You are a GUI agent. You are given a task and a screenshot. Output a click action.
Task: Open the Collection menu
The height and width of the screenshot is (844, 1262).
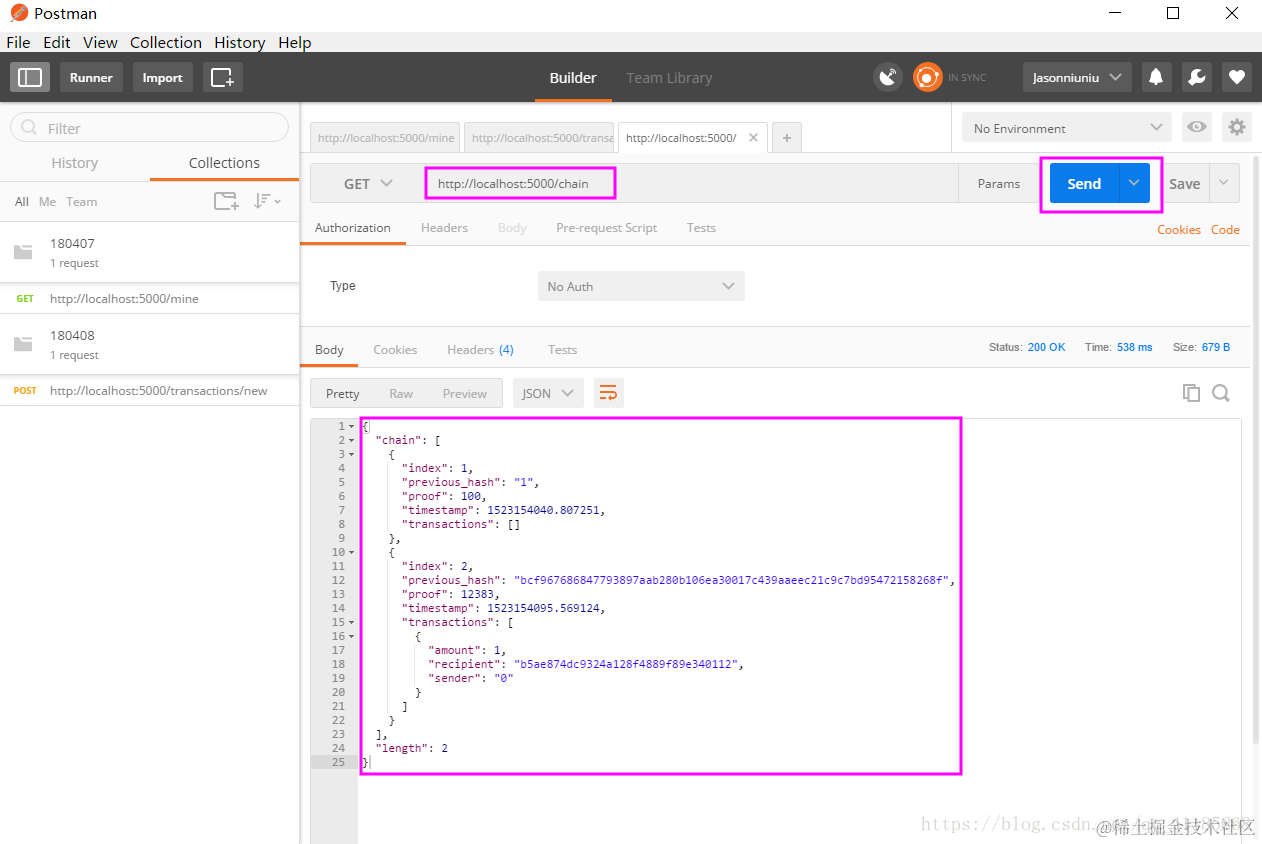tap(166, 42)
